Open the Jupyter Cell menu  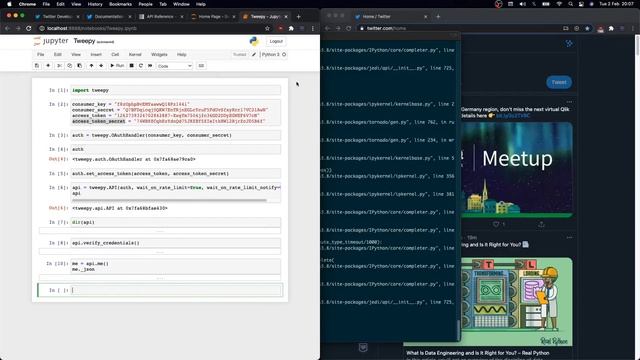click(115, 54)
